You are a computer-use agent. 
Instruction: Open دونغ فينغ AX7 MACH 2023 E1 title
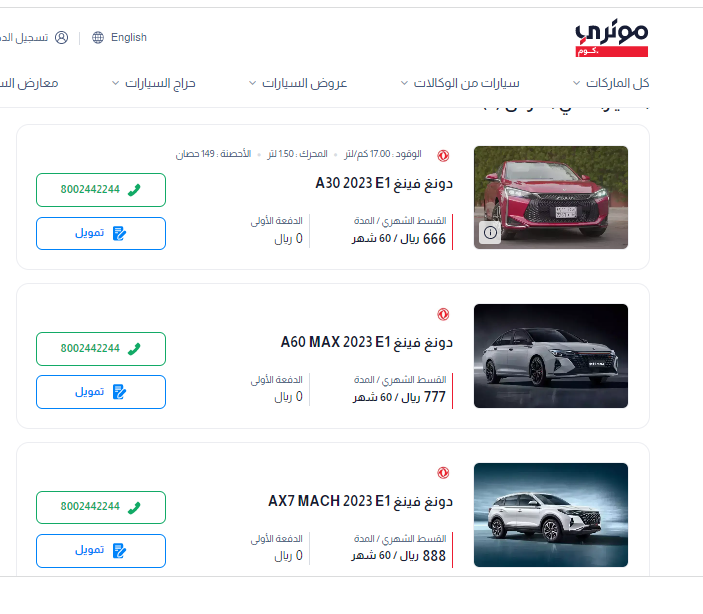click(x=360, y=501)
